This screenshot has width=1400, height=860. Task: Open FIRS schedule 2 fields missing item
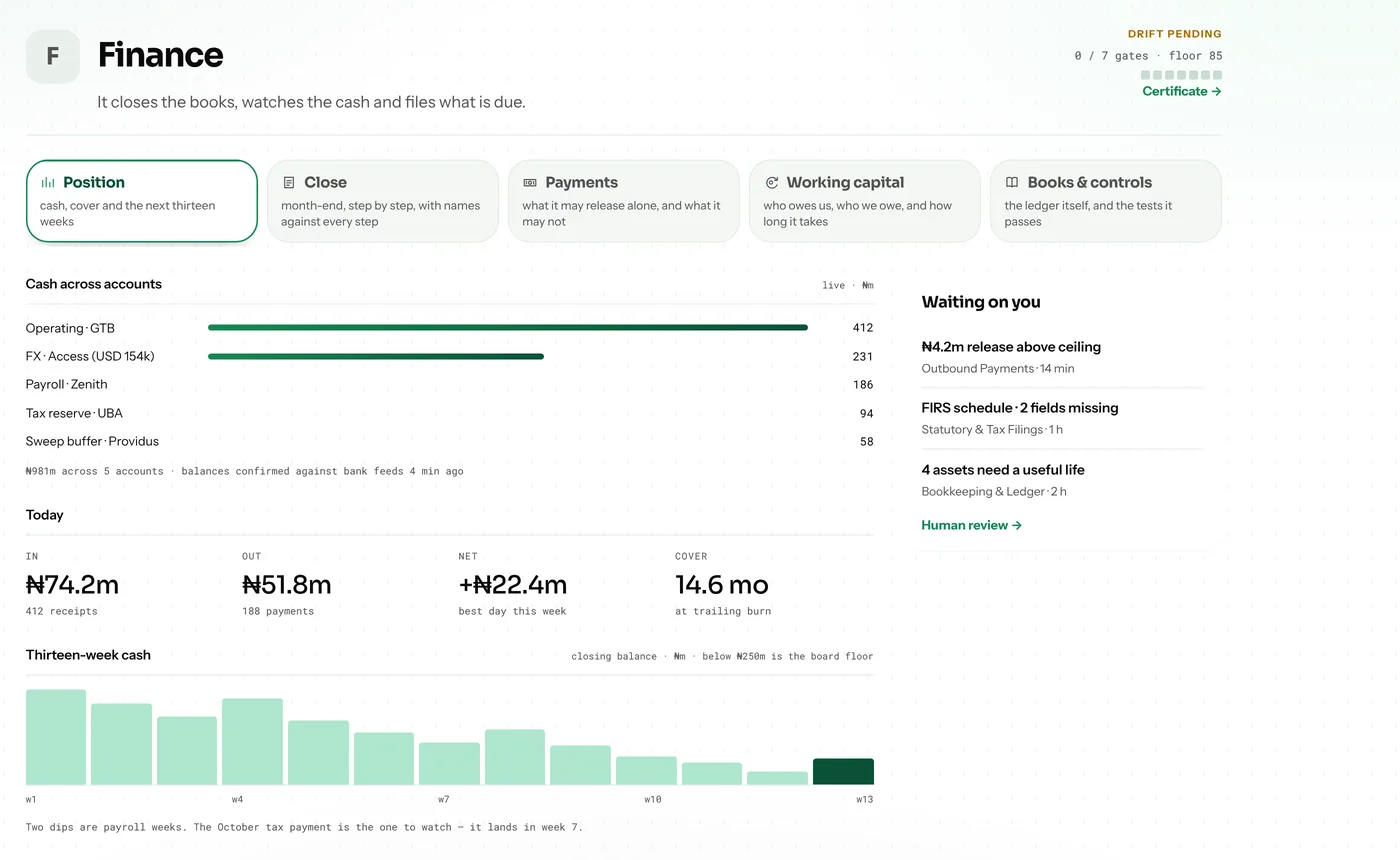coord(1062,418)
